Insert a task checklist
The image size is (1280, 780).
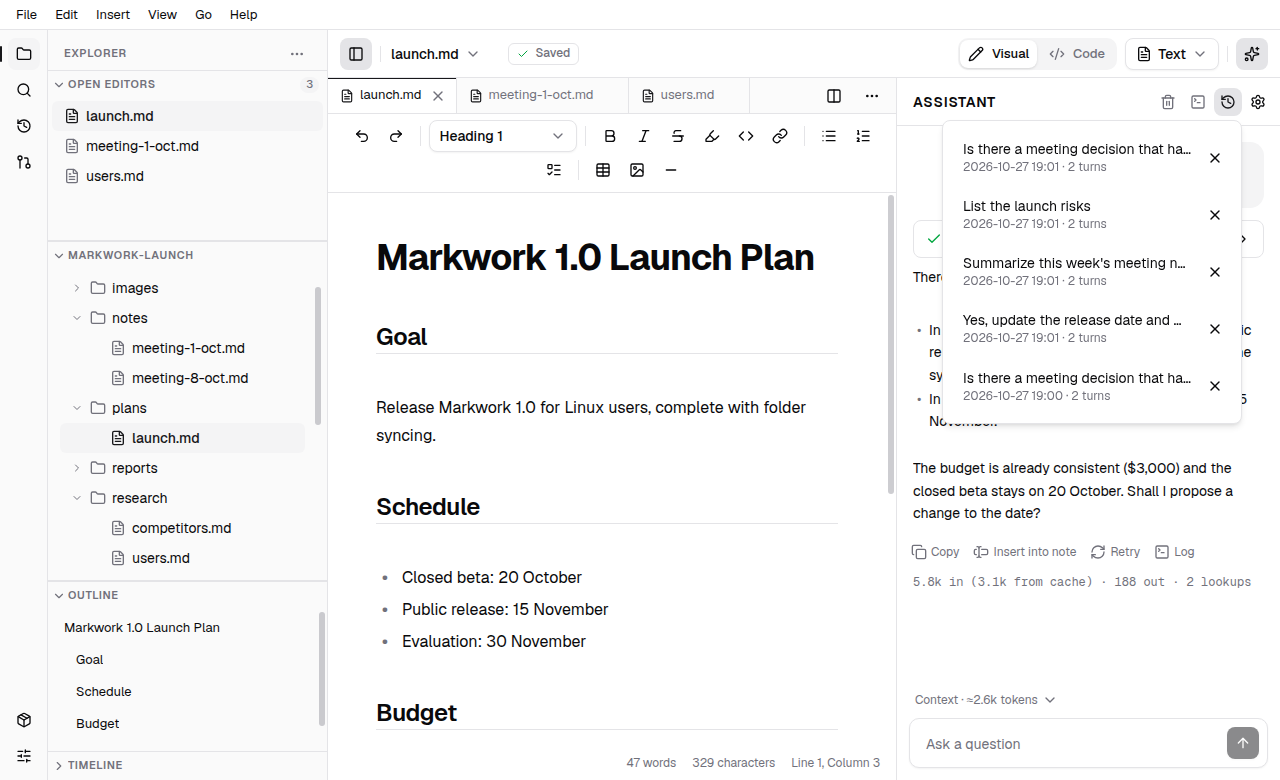pyautogui.click(x=554, y=170)
